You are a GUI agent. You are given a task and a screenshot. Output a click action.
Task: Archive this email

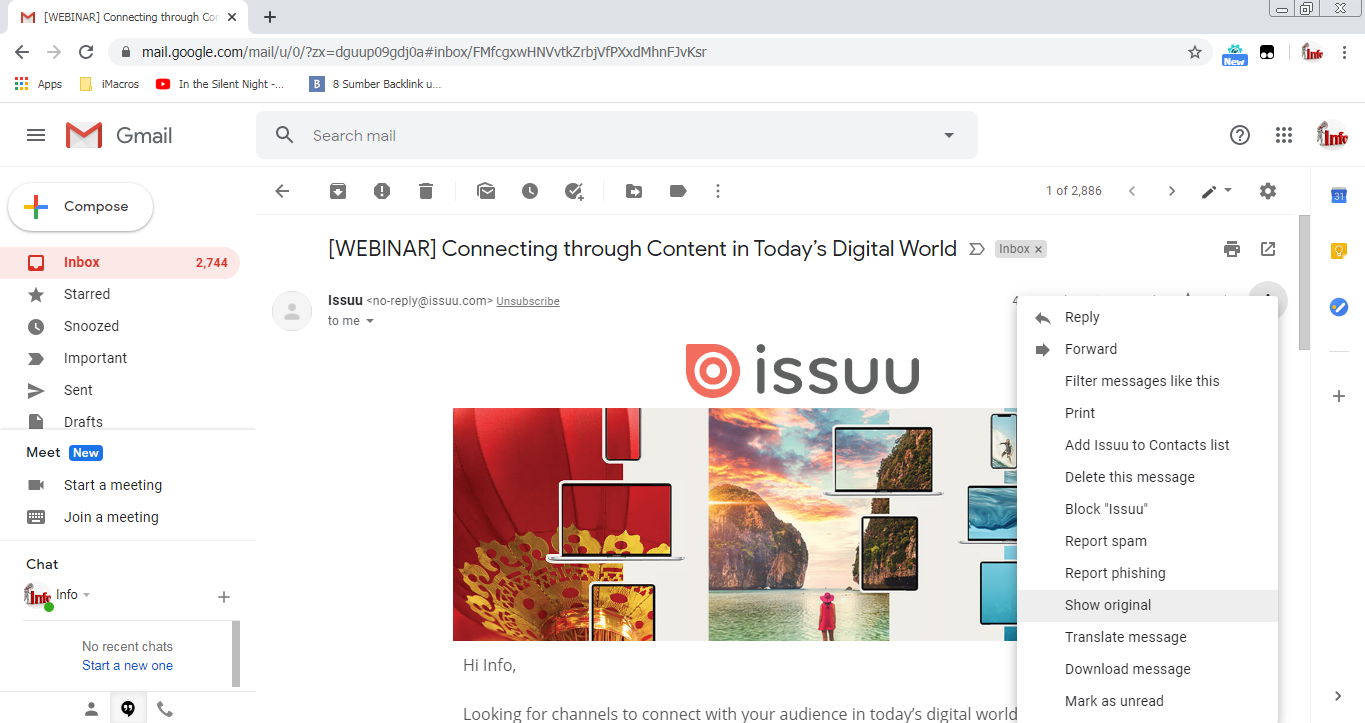[x=338, y=191]
